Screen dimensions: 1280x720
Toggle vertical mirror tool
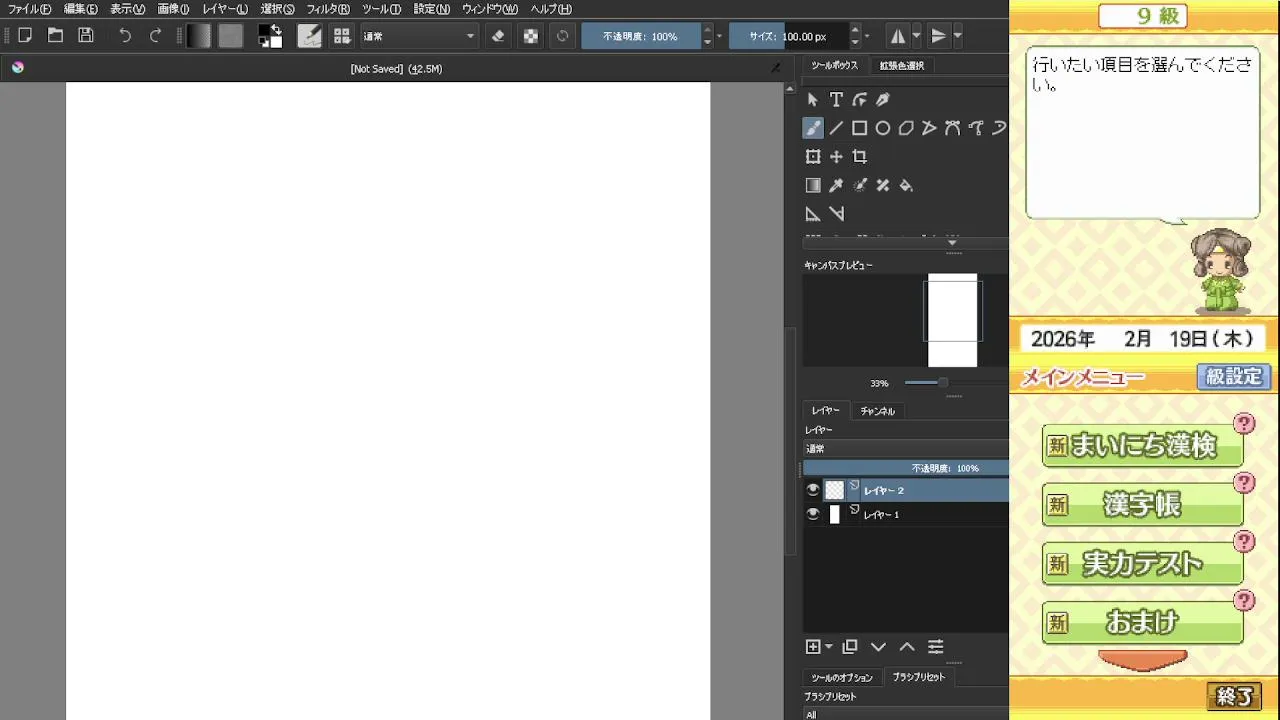938,36
